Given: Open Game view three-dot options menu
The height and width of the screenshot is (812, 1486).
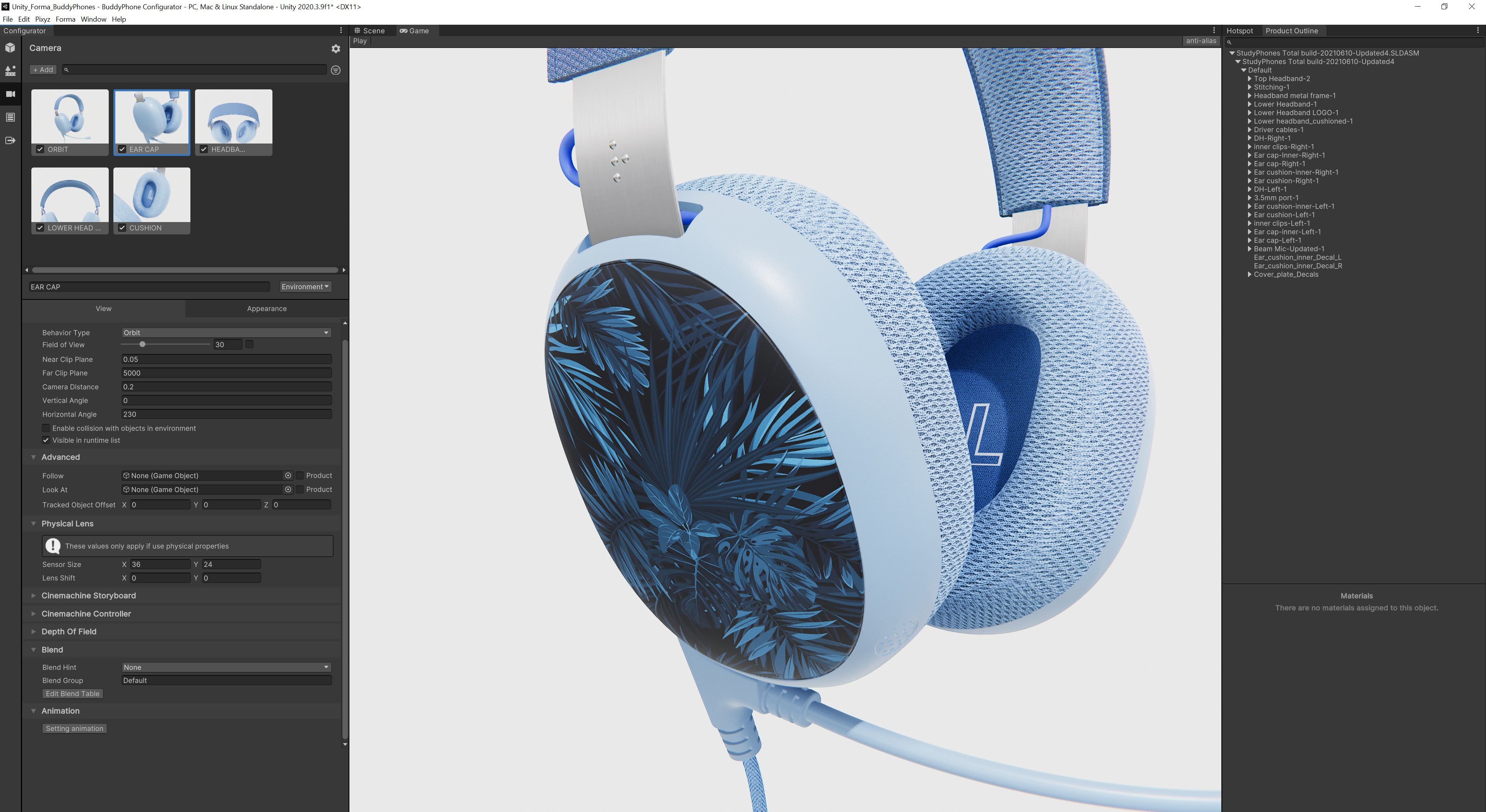Looking at the screenshot, I should [1214, 31].
